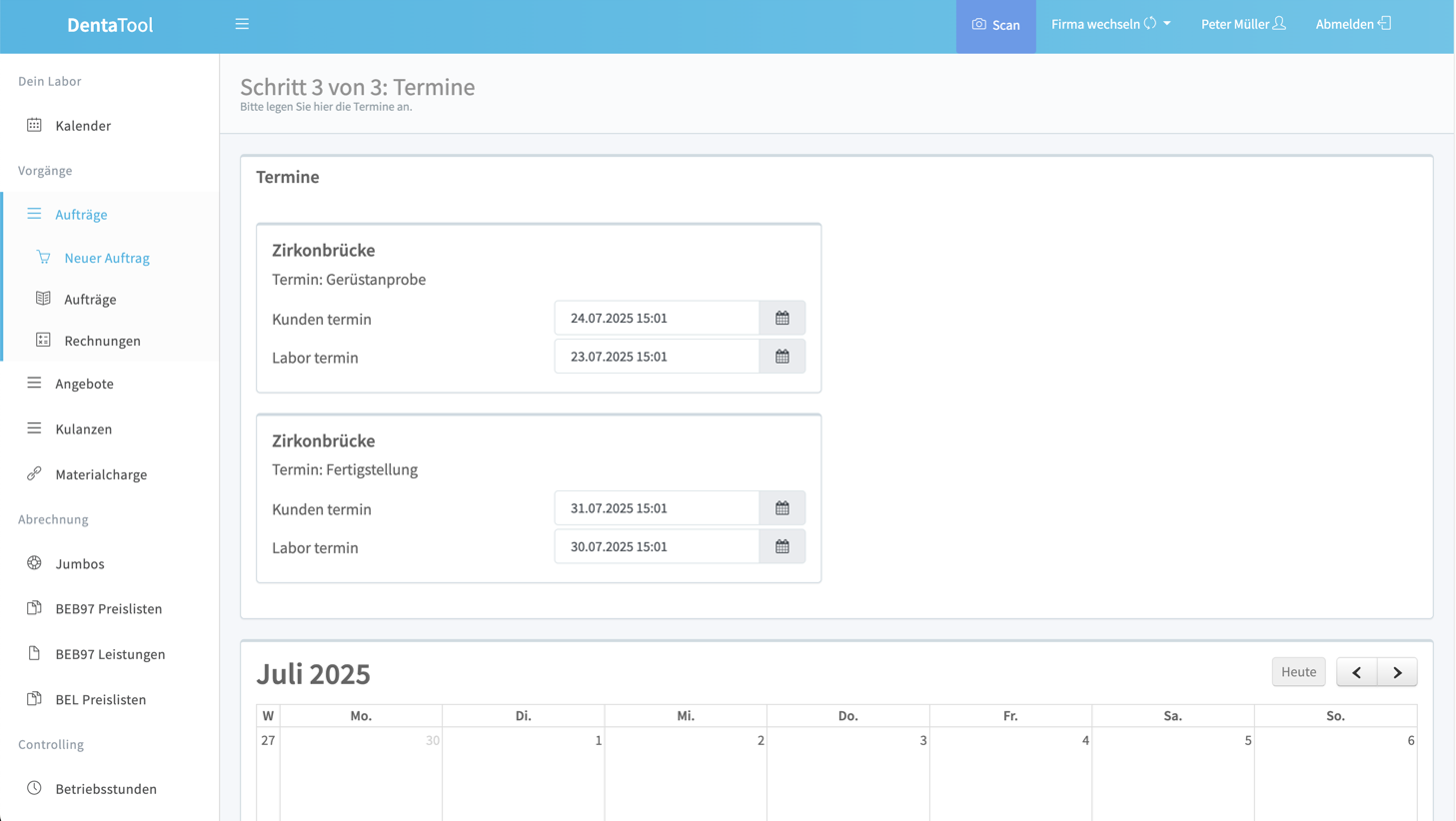Image resolution: width=1456 pixels, height=821 pixels.
Task: Open calendar picker for Fertigstellung Labor termin
Action: click(781, 547)
